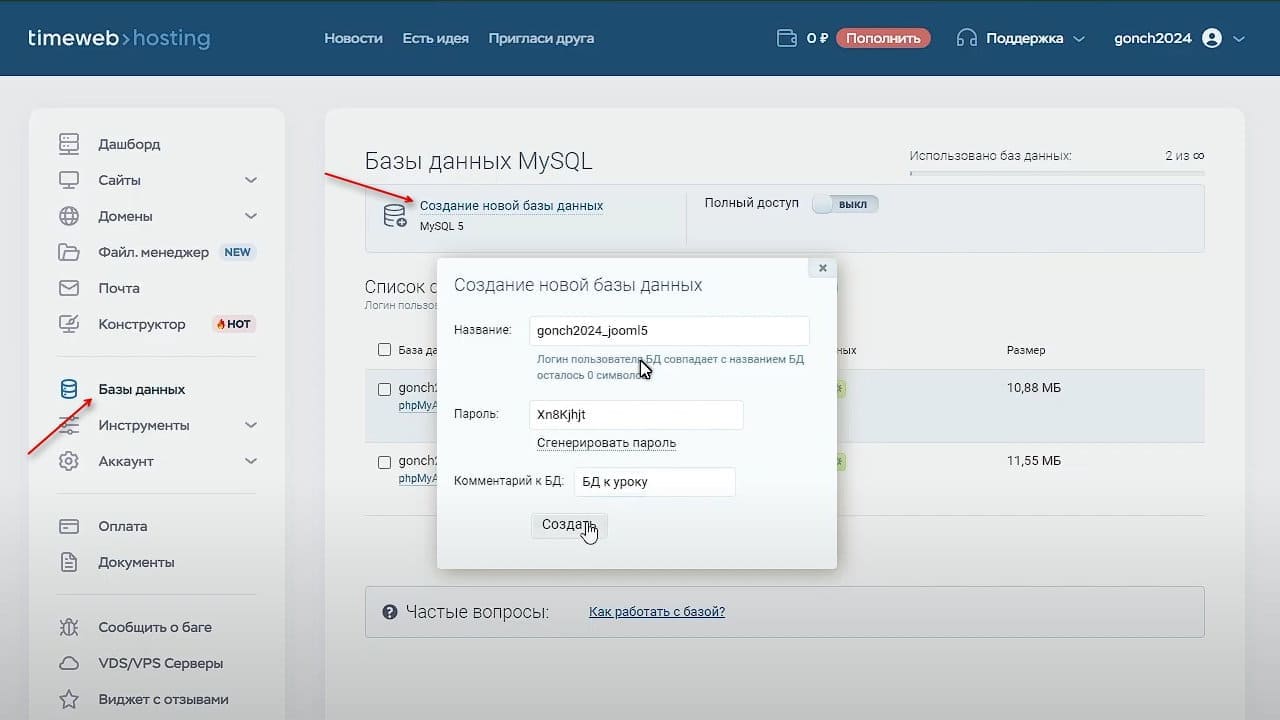Open Есть идея in top navigation
The width and height of the screenshot is (1280, 720).
pos(435,38)
